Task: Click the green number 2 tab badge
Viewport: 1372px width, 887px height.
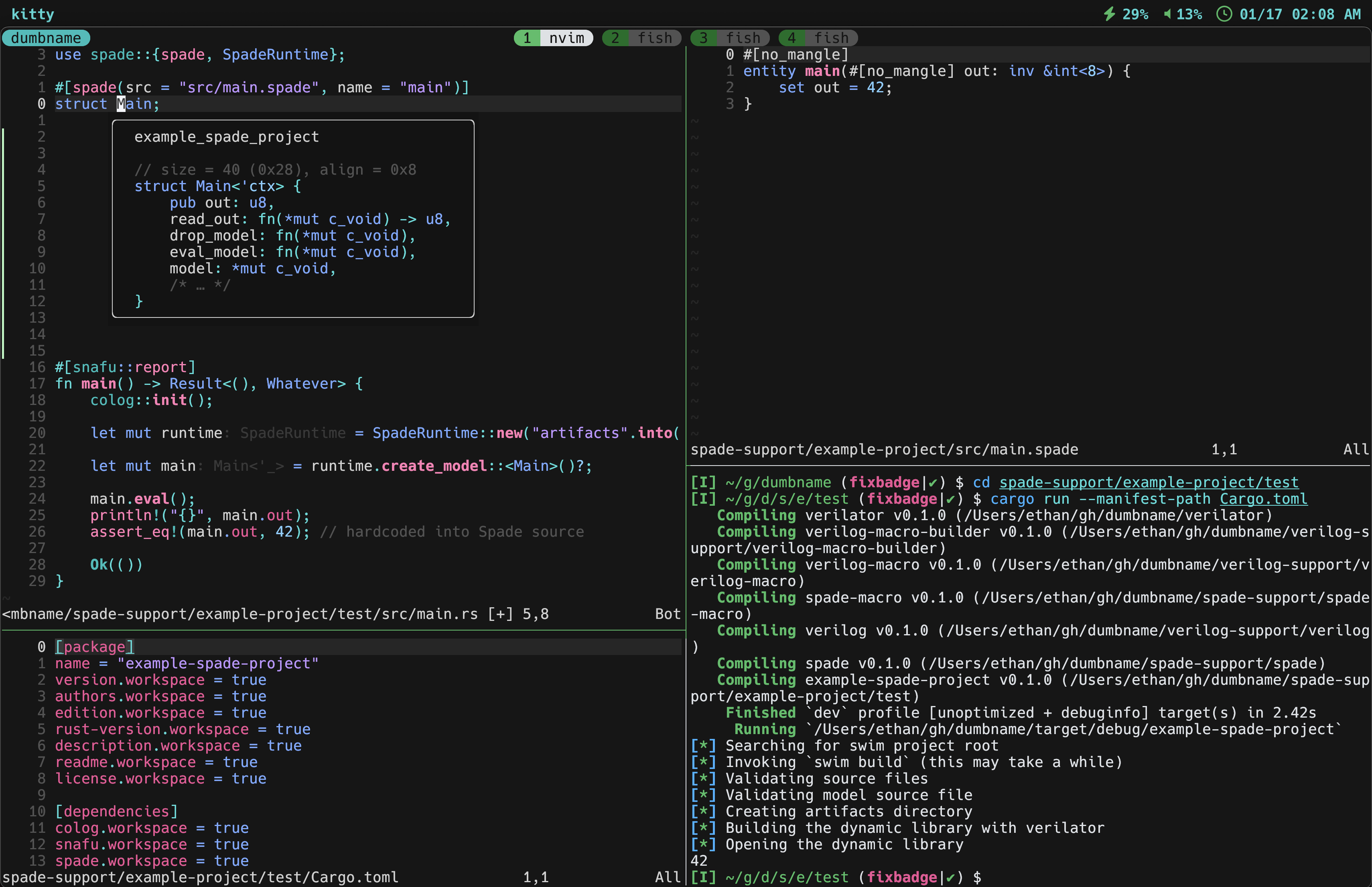Action: (x=615, y=38)
